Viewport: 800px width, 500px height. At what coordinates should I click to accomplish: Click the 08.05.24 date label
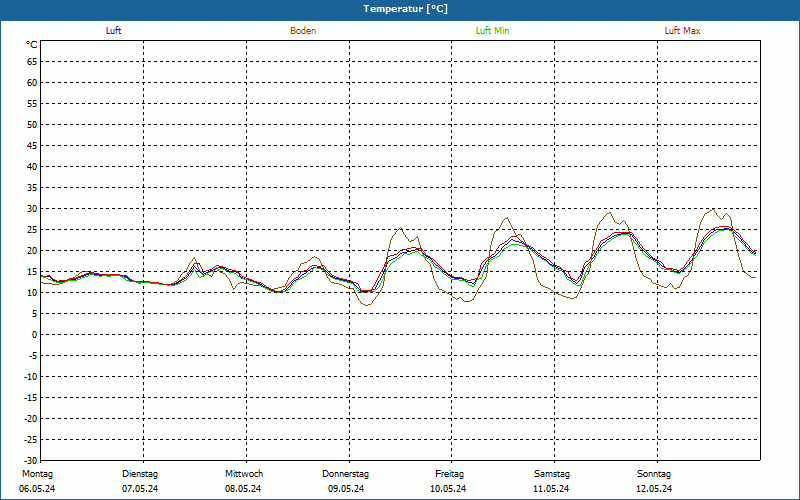243,489
